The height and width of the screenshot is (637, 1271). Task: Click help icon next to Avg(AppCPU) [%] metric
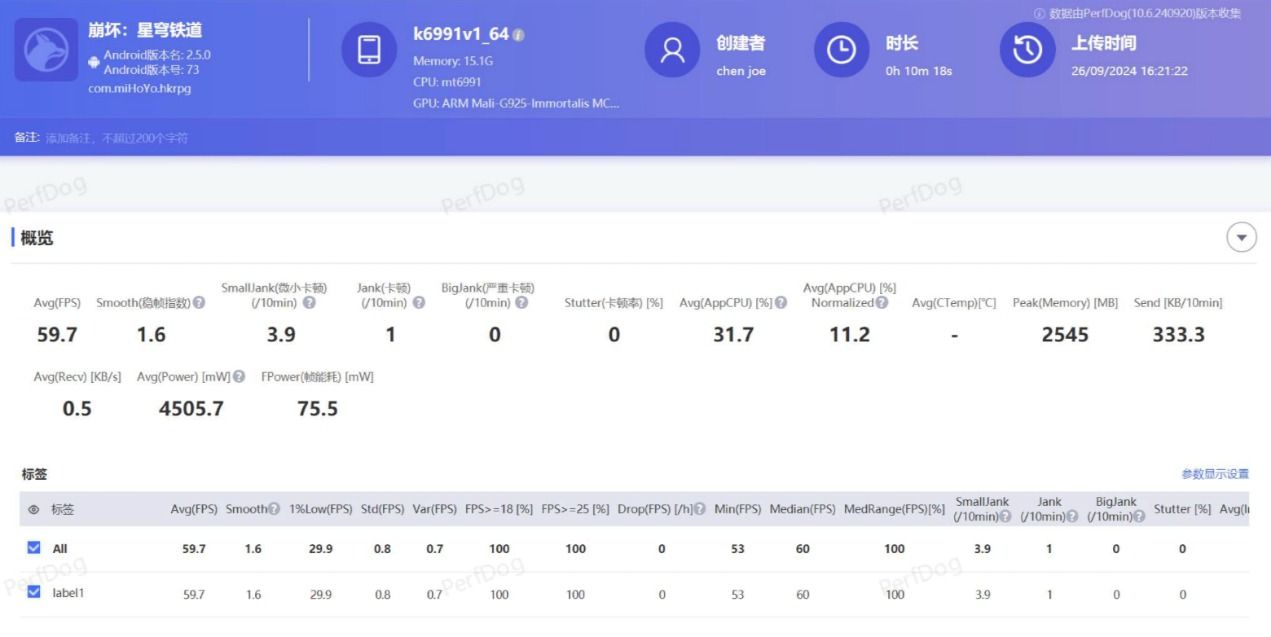780,303
